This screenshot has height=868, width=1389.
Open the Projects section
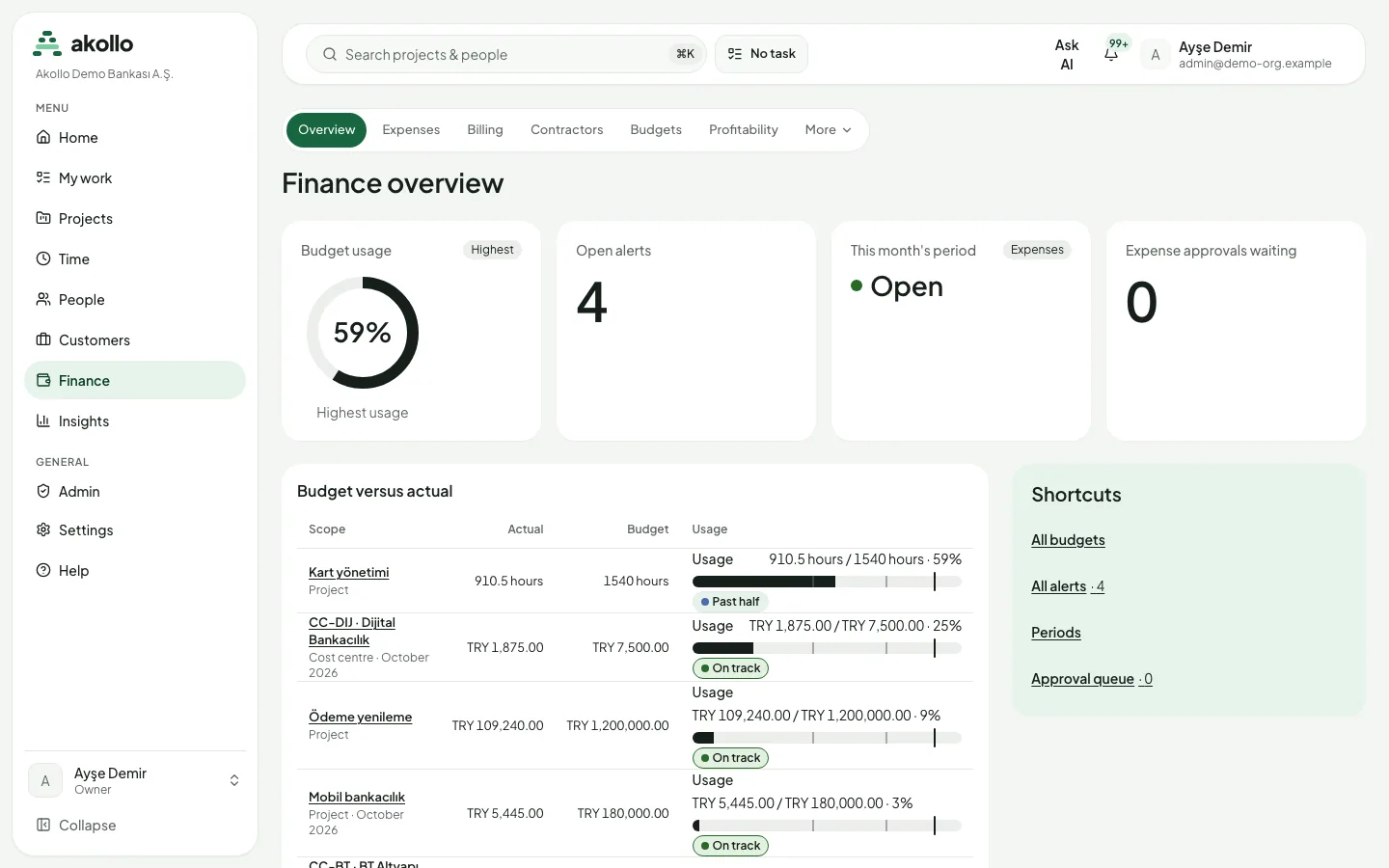tap(135, 219)
